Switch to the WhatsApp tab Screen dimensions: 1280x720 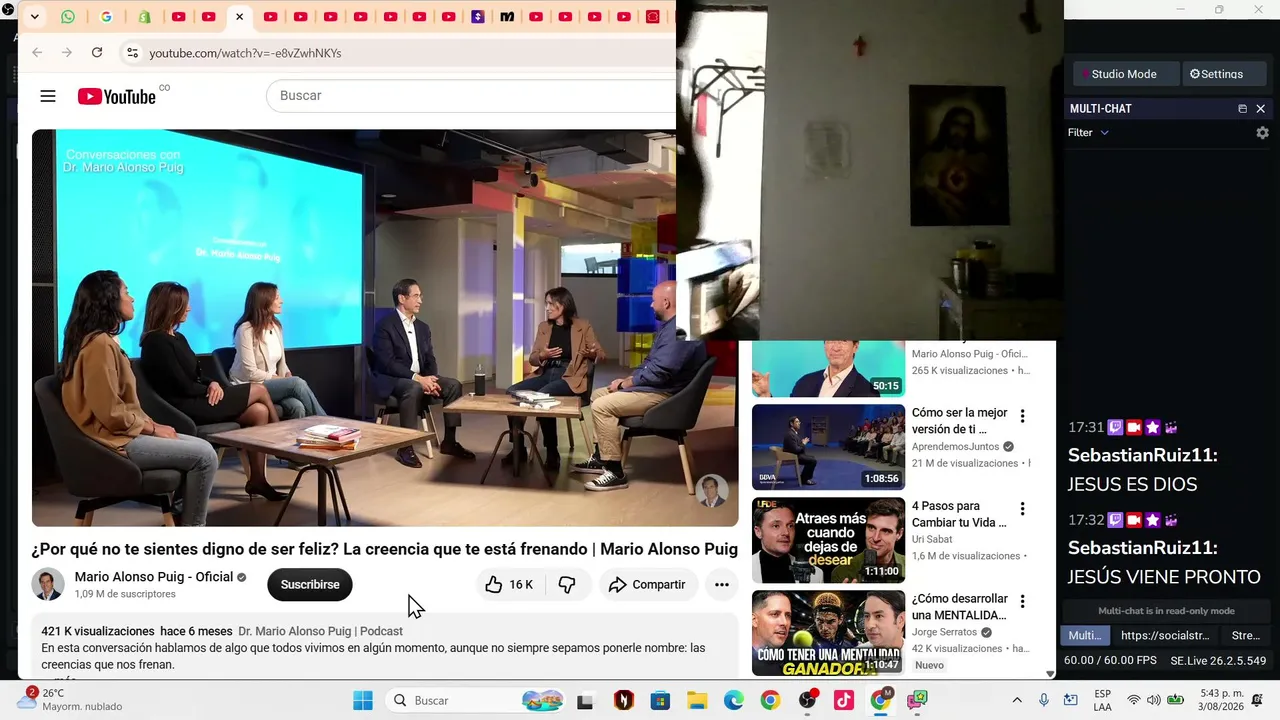tap(68, 17)
